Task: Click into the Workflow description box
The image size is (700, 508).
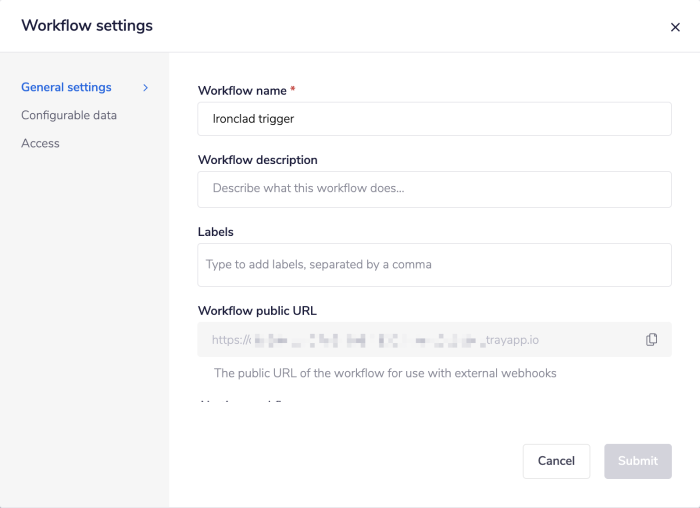Action: [x=434, y=188]
